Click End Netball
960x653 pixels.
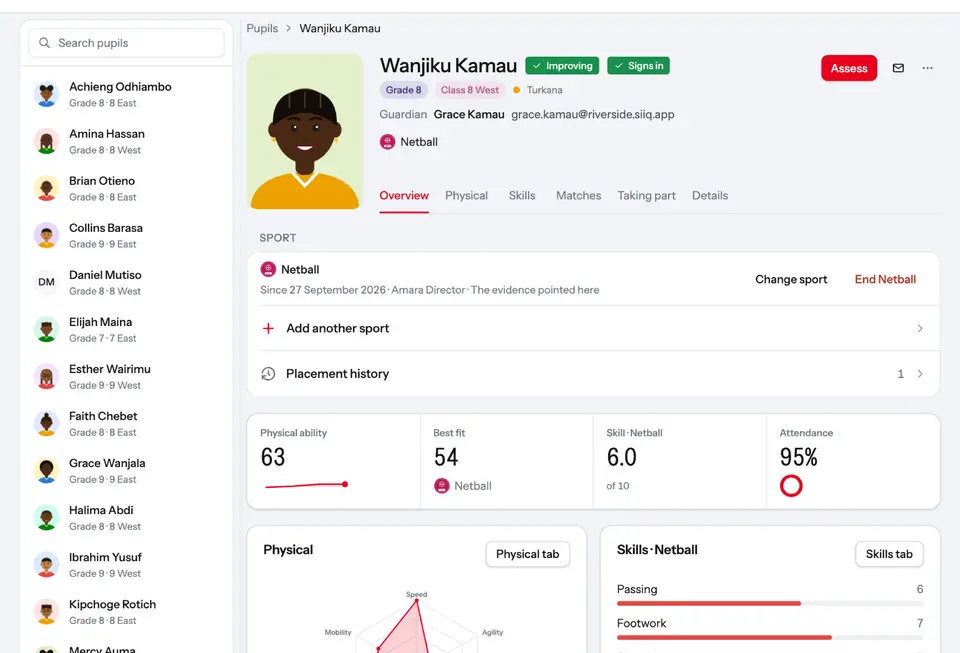[885, 279]
